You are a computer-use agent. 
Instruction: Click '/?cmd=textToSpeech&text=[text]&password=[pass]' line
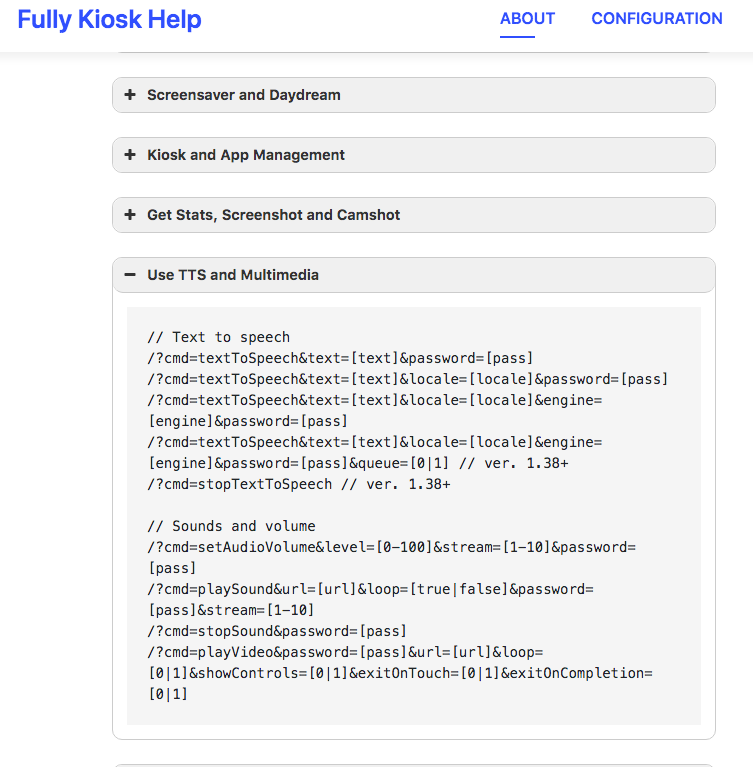[x=340, y=358]
